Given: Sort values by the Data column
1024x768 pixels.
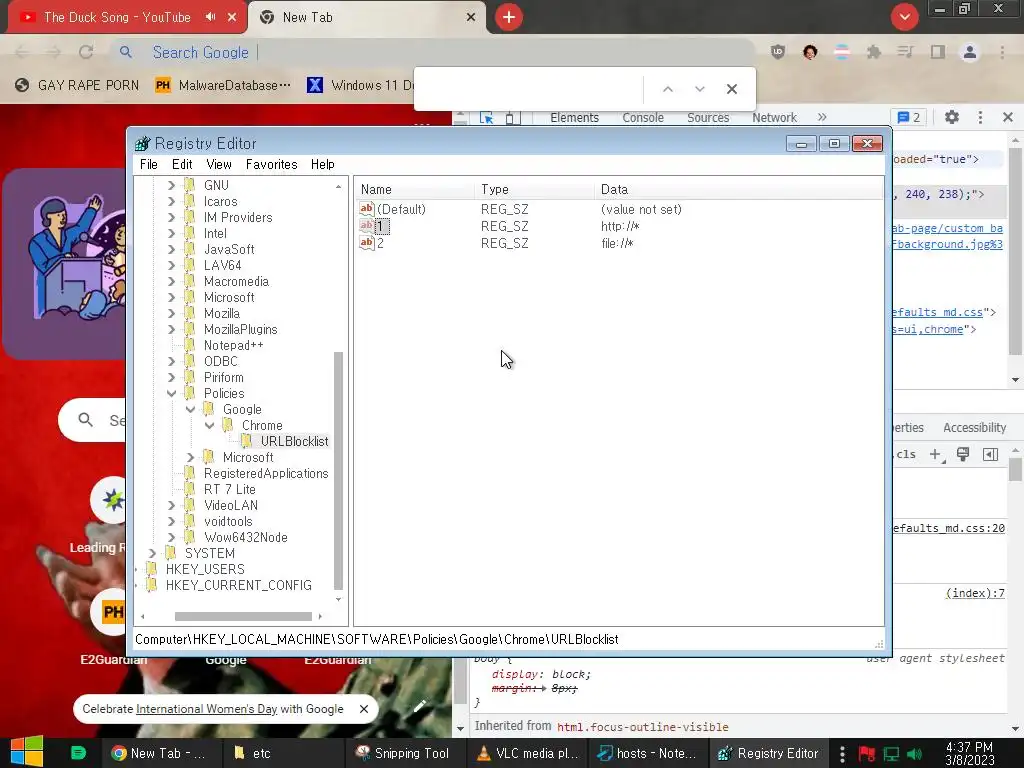Looking at the screenshot, I should tap(738, 189).
